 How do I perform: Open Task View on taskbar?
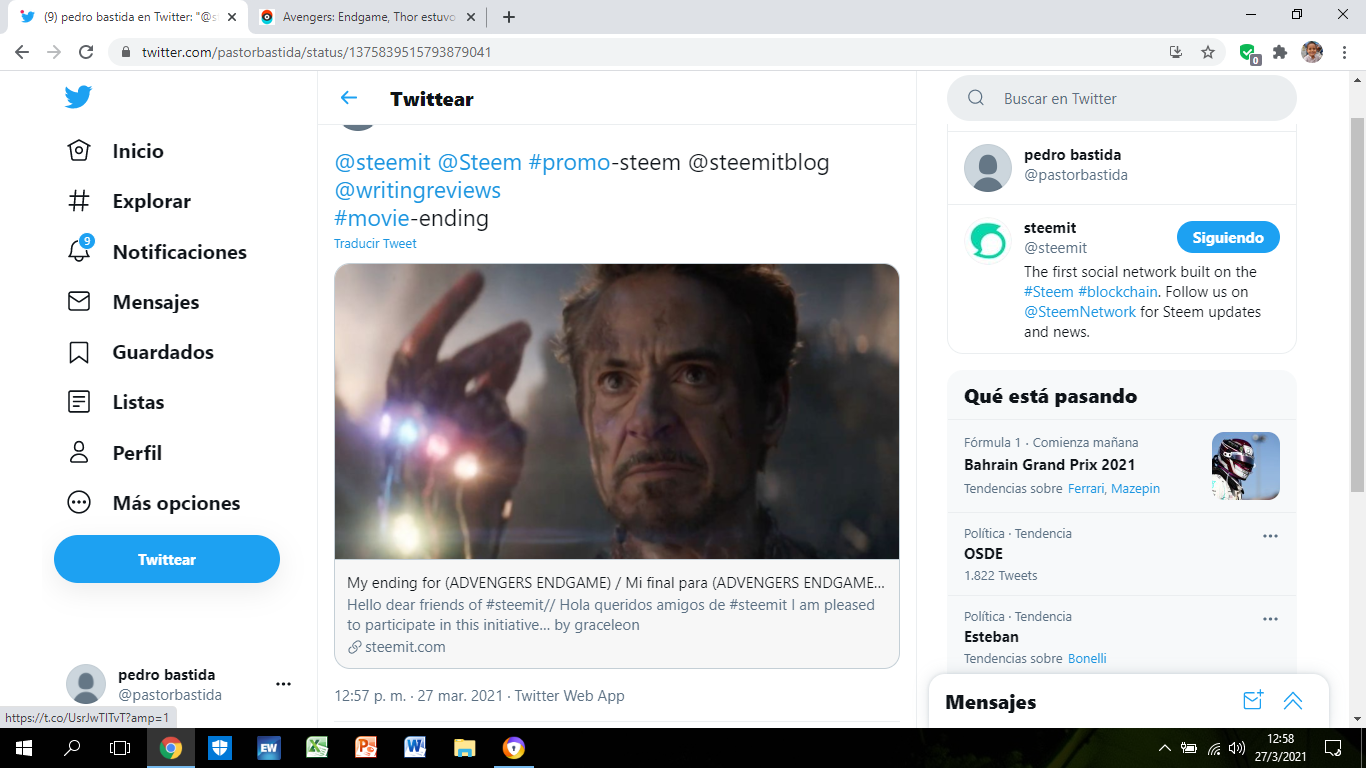[120, 747]
